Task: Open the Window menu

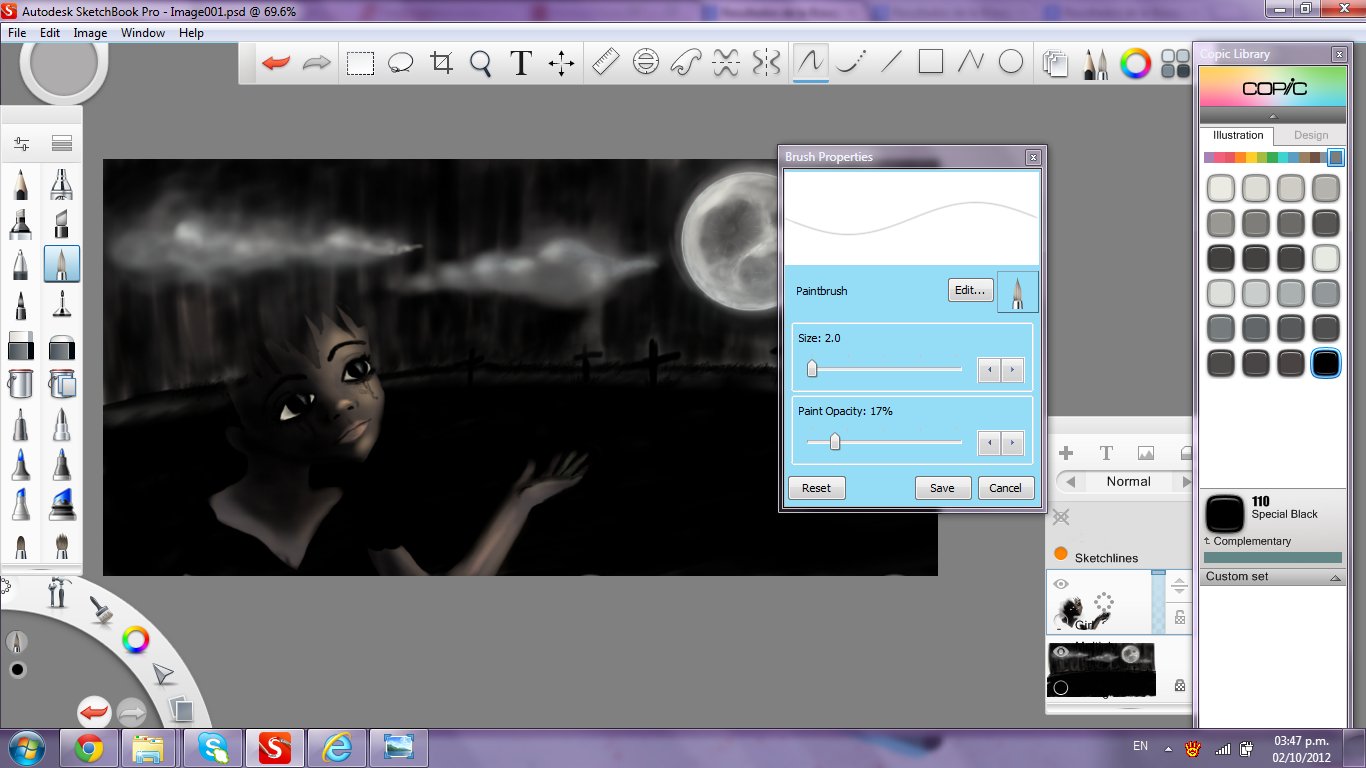Action: pos(143,33)
